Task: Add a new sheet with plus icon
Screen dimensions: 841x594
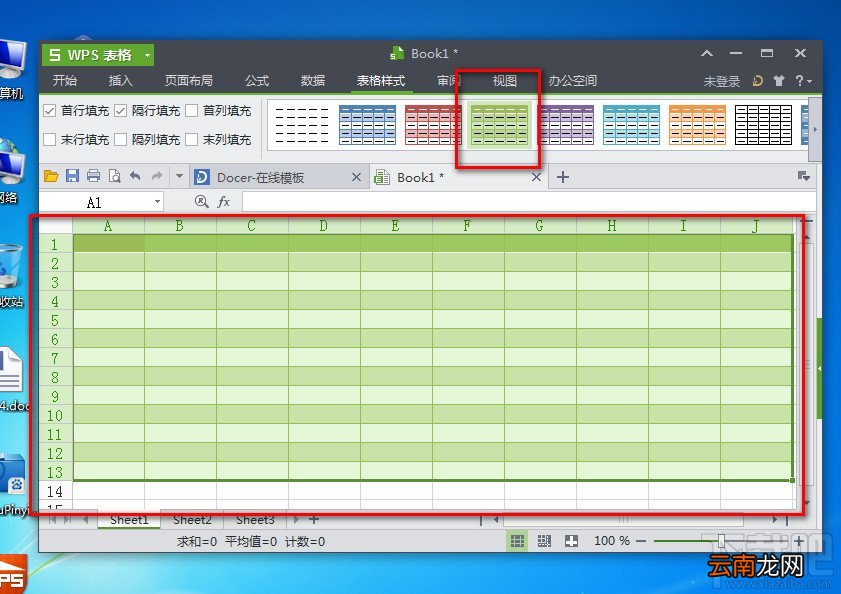Action: click(314, 519)
